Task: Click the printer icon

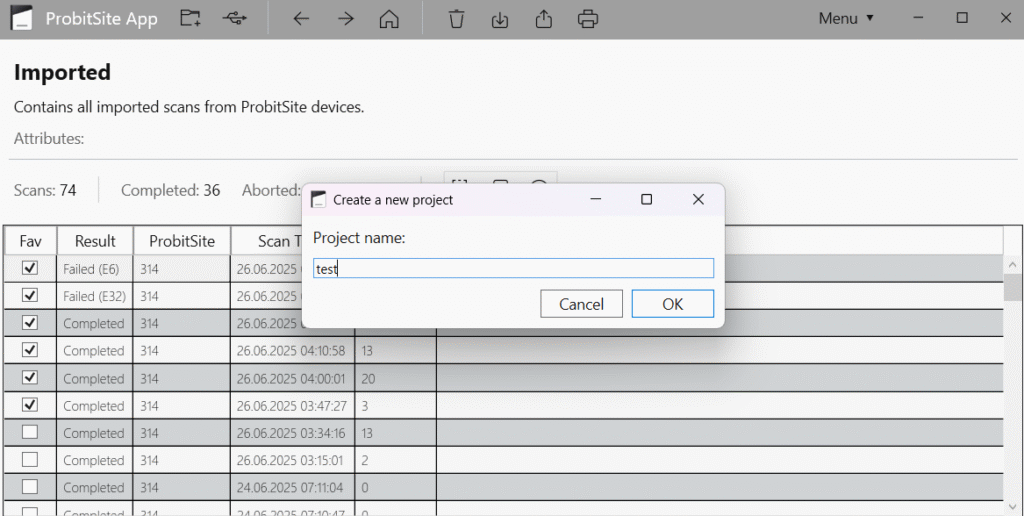Action: pyautogui.click(x=588, y=19)
